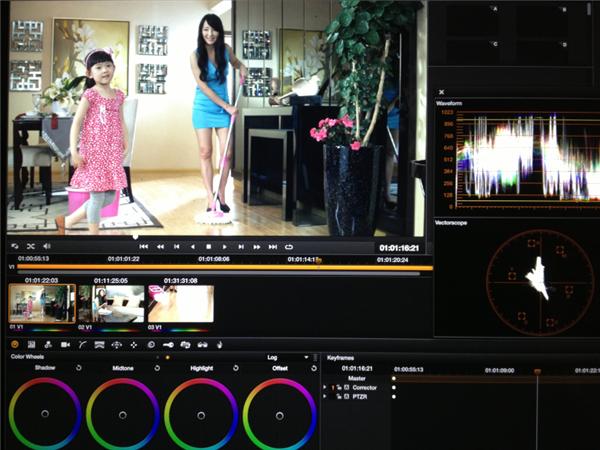Click the viewer scrubber position handle
The width and height of the screenshot is (600, 450).
[135, 237]
